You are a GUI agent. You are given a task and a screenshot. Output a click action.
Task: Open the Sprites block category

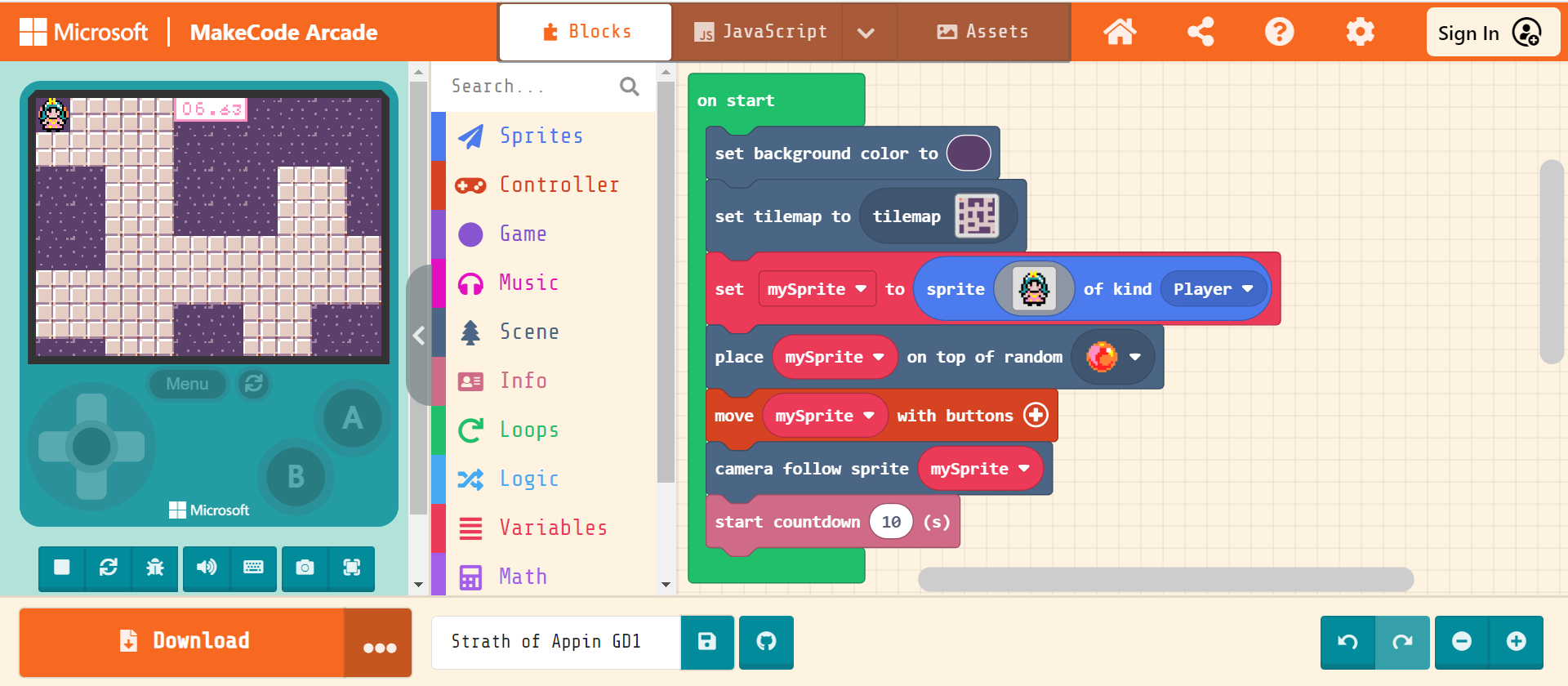(544, 136)
